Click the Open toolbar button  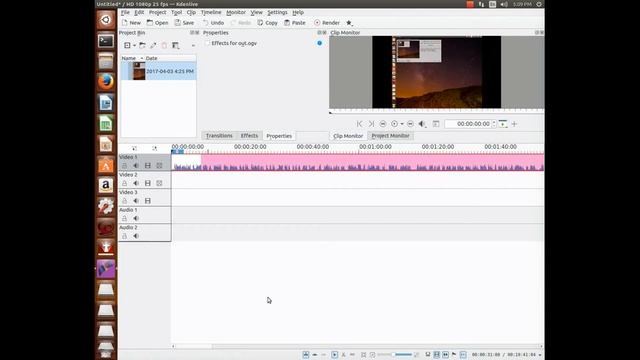[158, 23]
